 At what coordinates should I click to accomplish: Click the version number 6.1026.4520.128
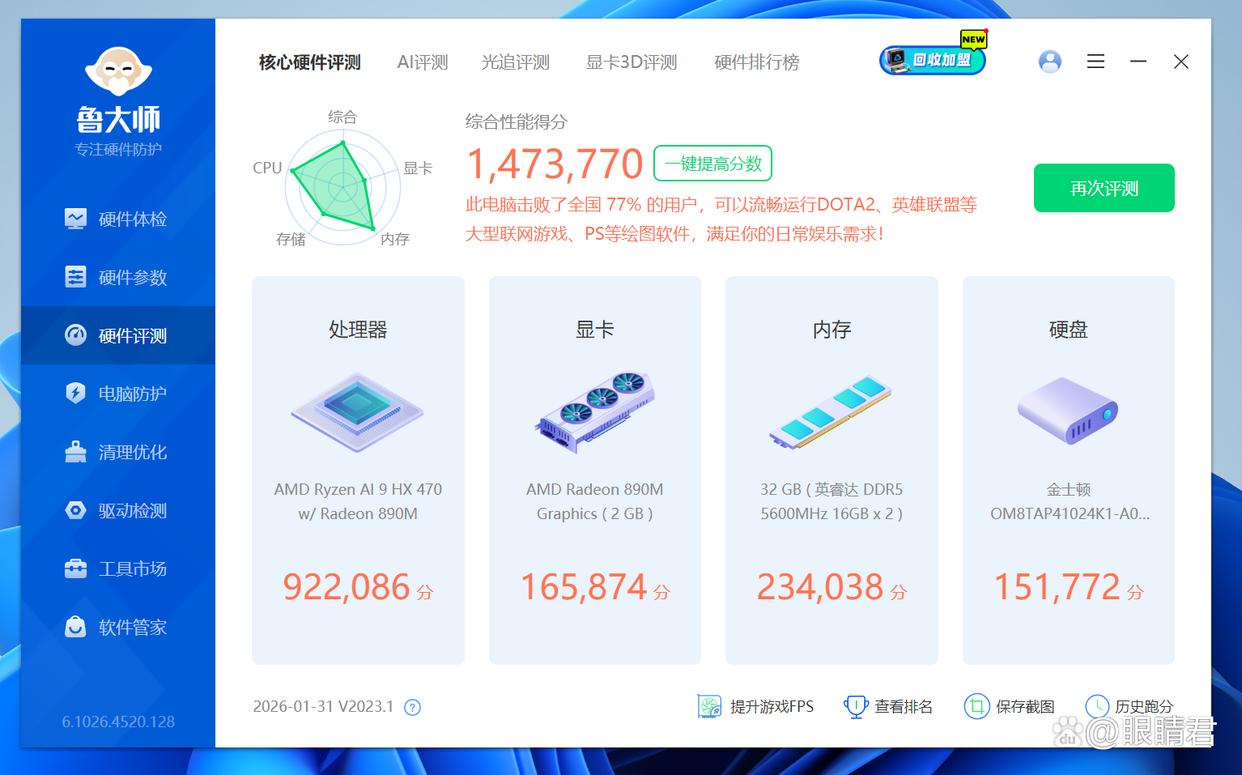click(x=118, y=721)
